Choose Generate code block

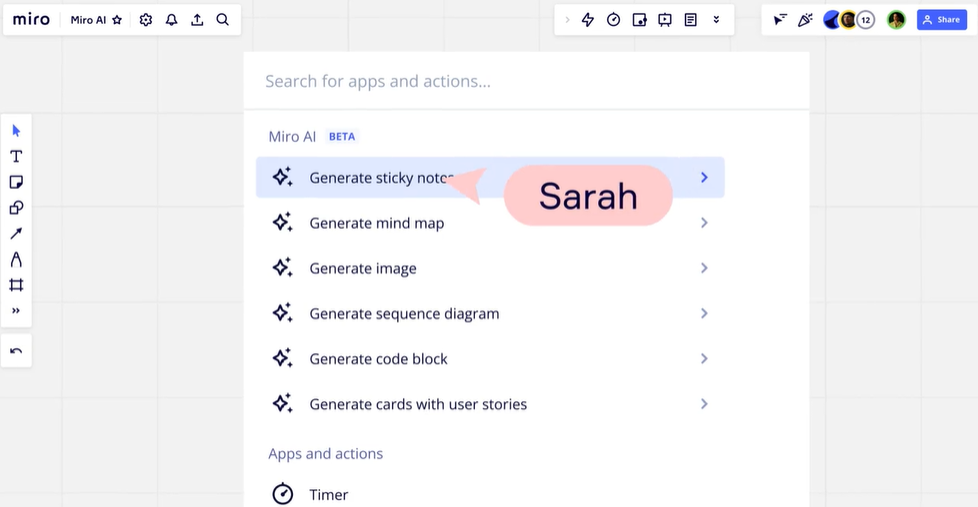[490, 359]
